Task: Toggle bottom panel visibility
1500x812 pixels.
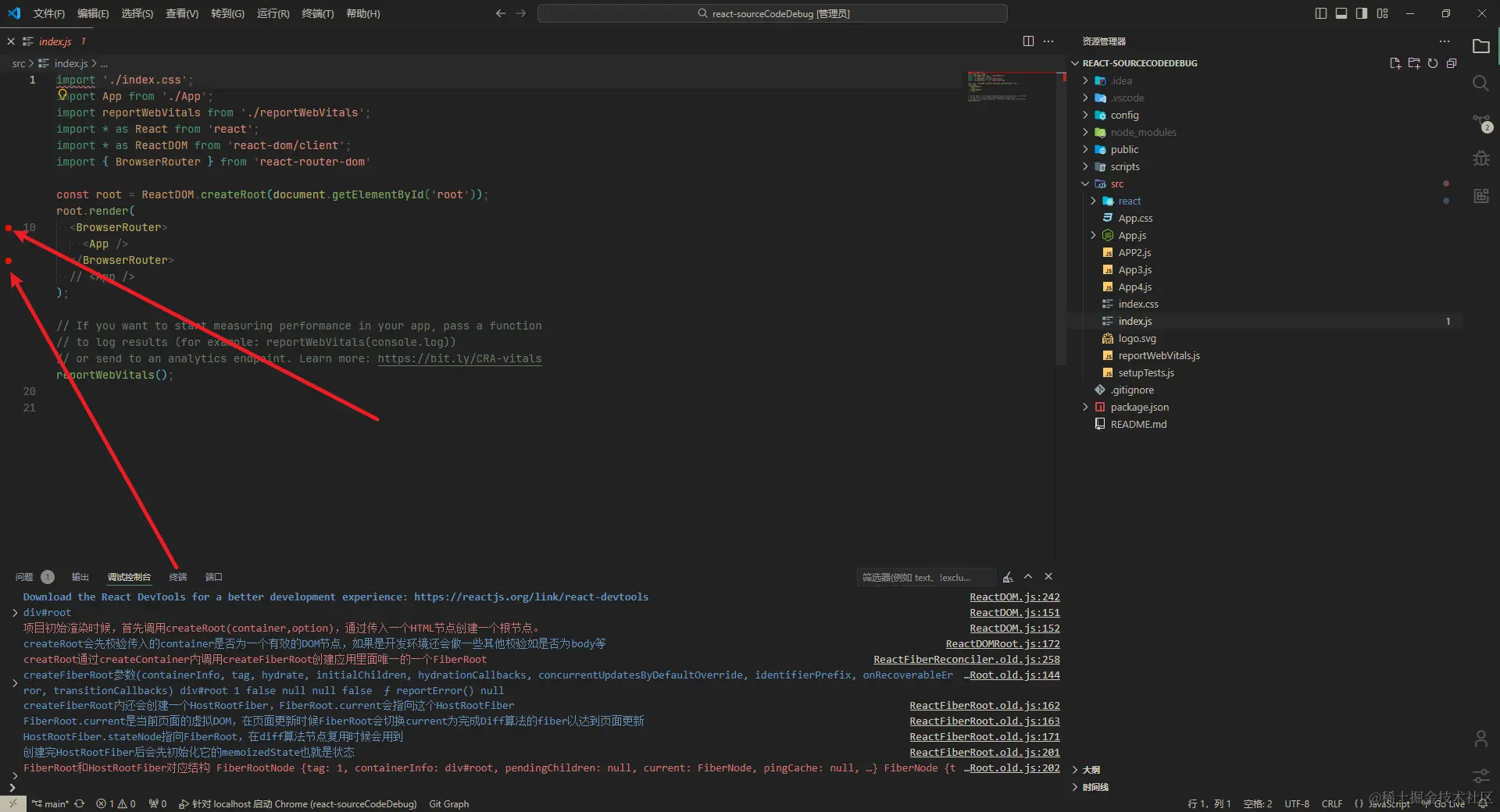Action: (1341, 13)
